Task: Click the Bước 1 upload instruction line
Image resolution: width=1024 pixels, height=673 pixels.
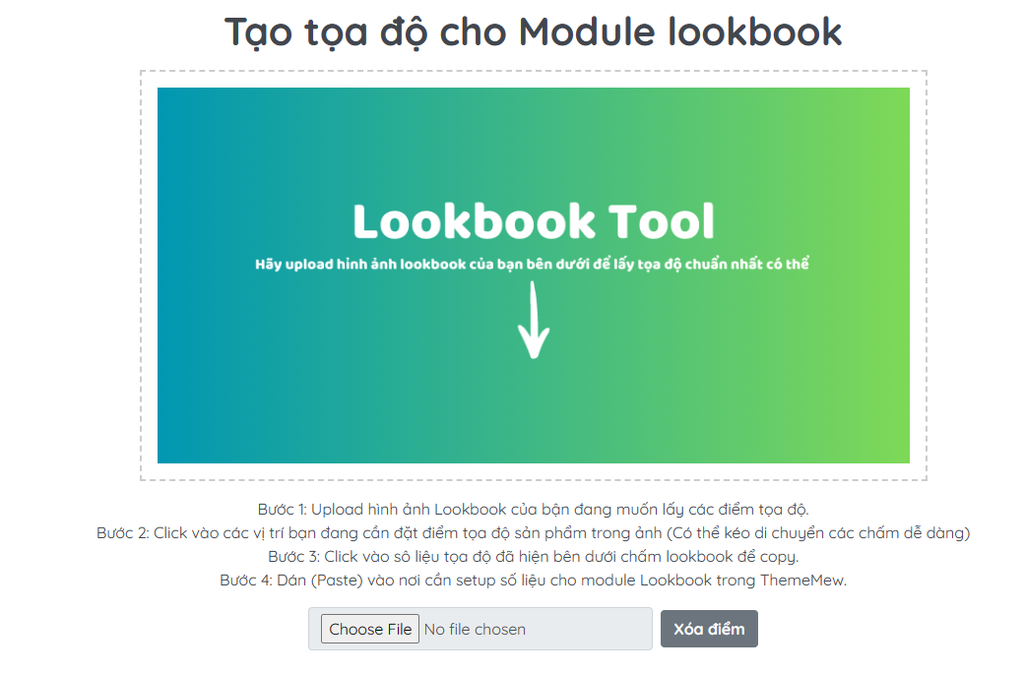Action: [x=533, y=509]
